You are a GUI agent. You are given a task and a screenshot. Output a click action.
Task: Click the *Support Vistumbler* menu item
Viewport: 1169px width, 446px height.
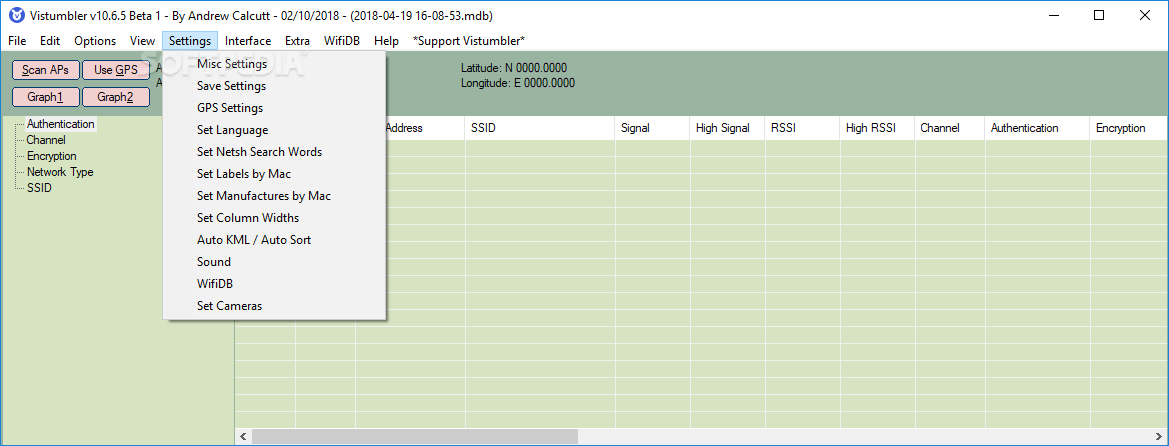coord(469,41)
